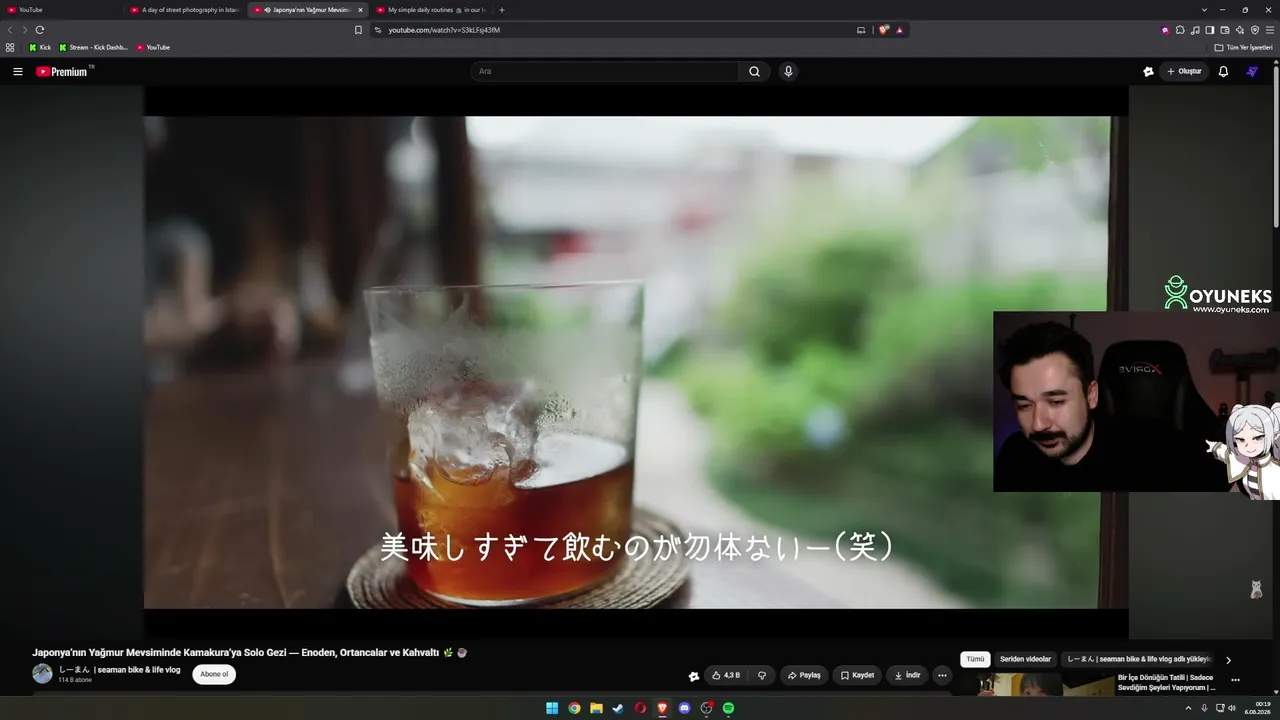Open File Explorer from the taskbar
This screenshot has width=1280, height=720.
(x=596, y=708)
